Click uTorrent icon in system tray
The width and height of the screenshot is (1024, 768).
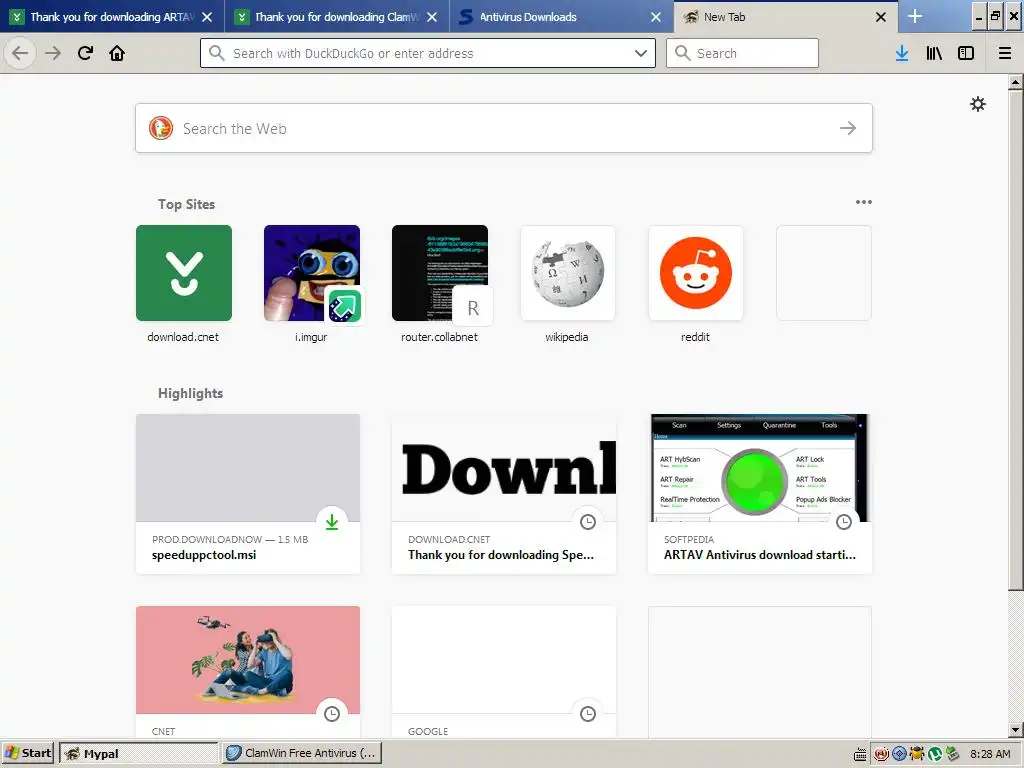pos(935,754)
